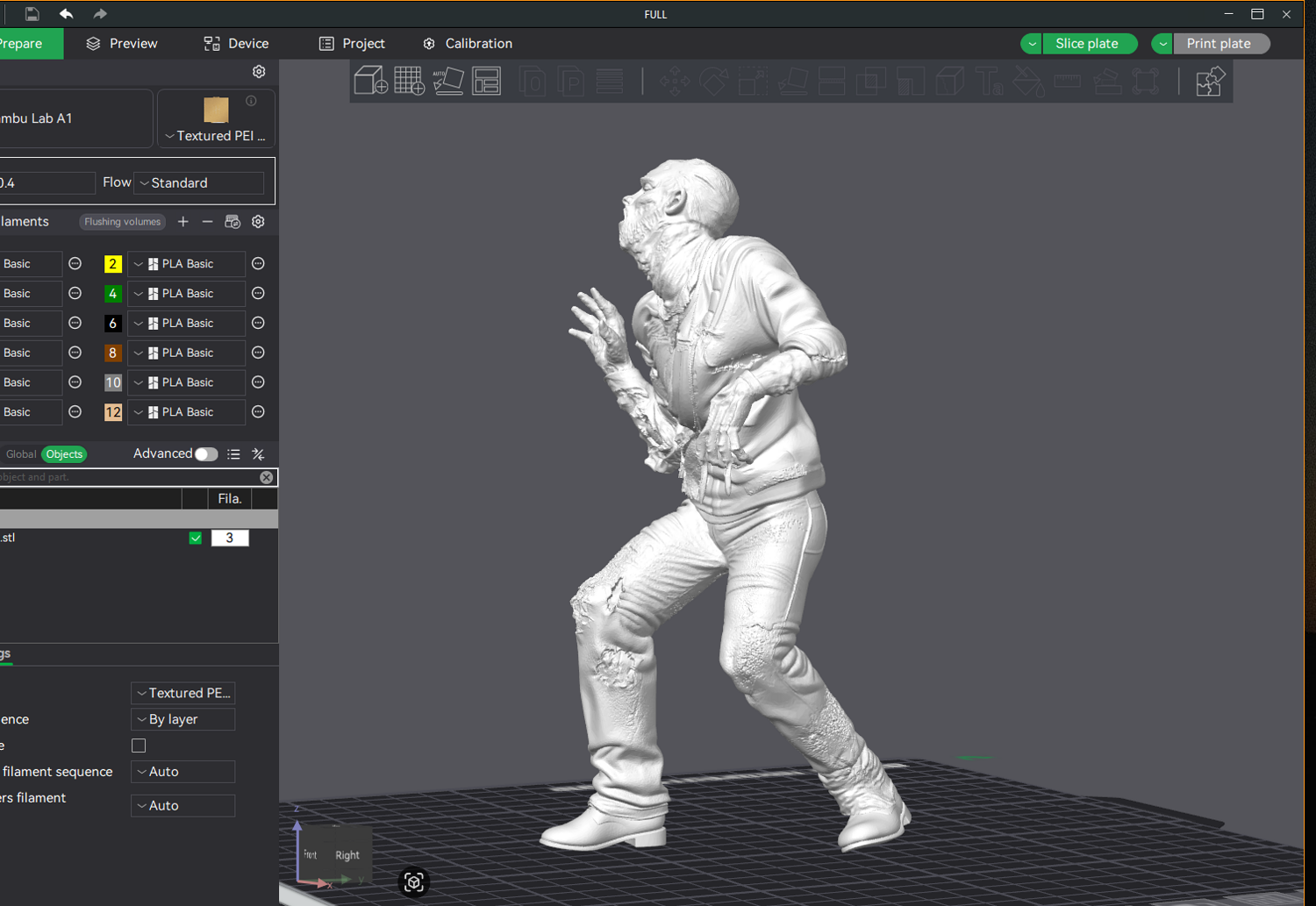The width and height of the screenshot is (1316, 906).
Task: Expand filament 4 PLA Basic dropdown
Action: click(187, 294)
